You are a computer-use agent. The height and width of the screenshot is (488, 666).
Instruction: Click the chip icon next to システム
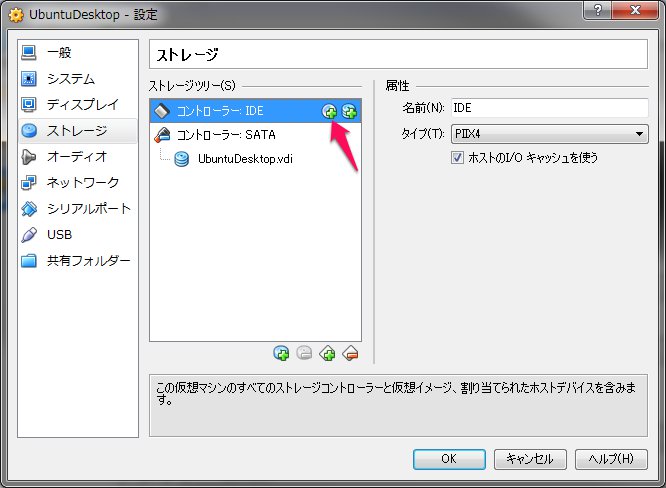[x=29, y=79]
